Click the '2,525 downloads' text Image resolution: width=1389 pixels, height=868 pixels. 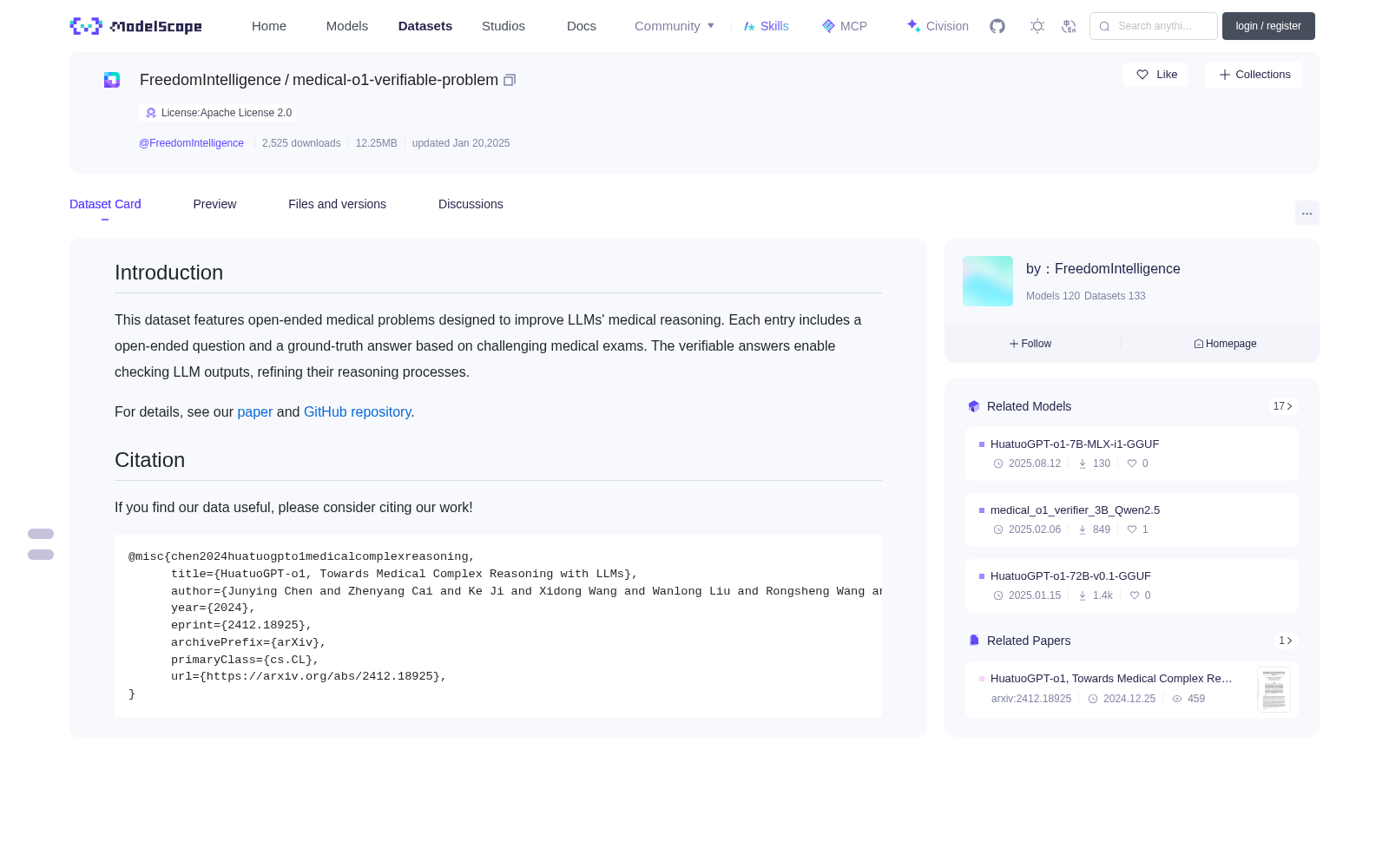(301, 143)
